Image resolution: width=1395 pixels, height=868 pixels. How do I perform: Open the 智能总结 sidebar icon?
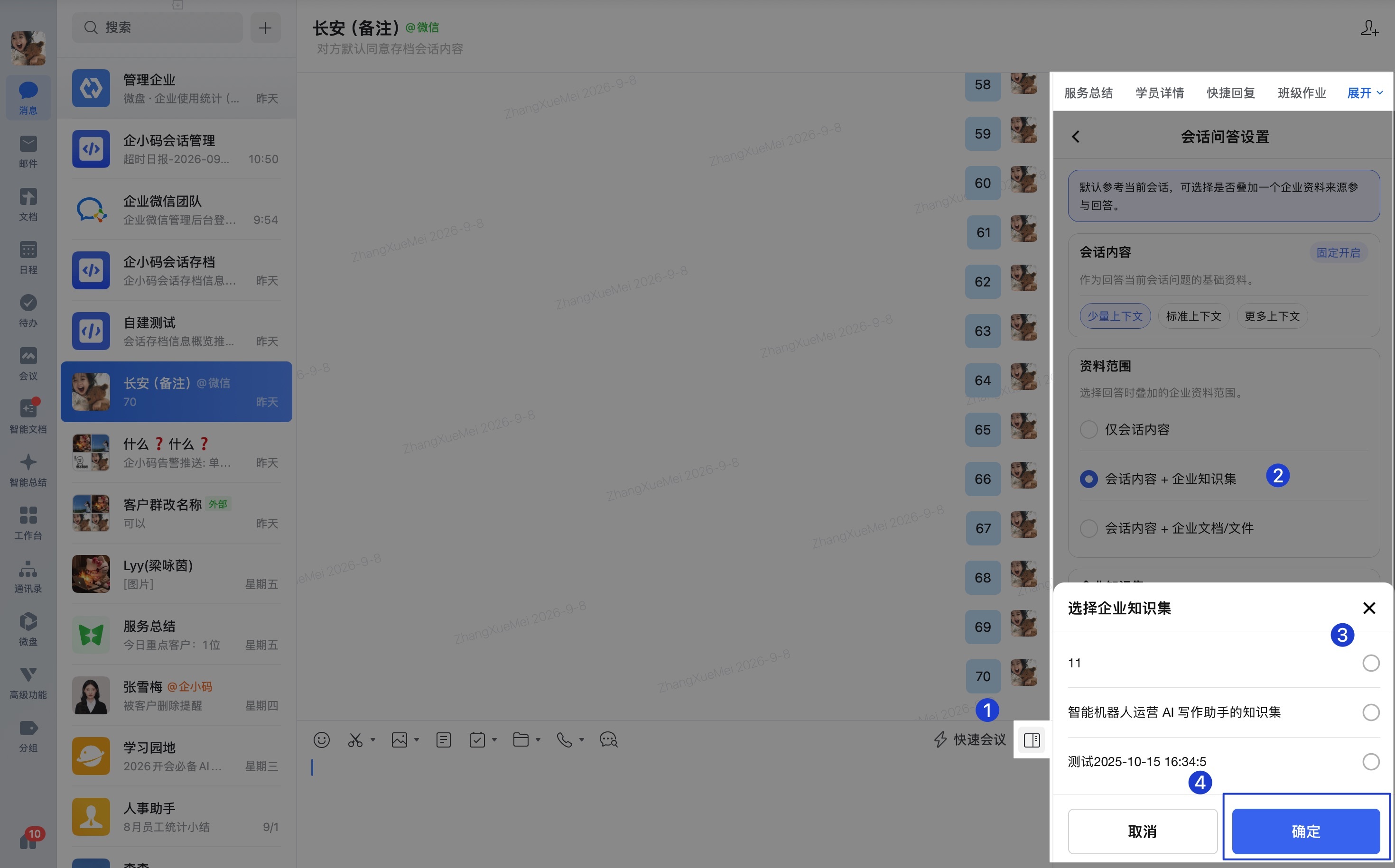tap(28, 470)
